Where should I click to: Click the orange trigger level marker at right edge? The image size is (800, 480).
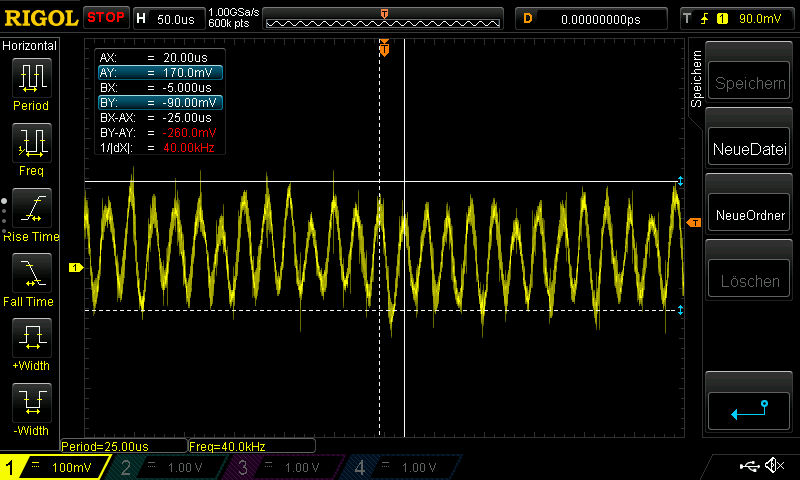pyautogui.click(x=694, y=222)
